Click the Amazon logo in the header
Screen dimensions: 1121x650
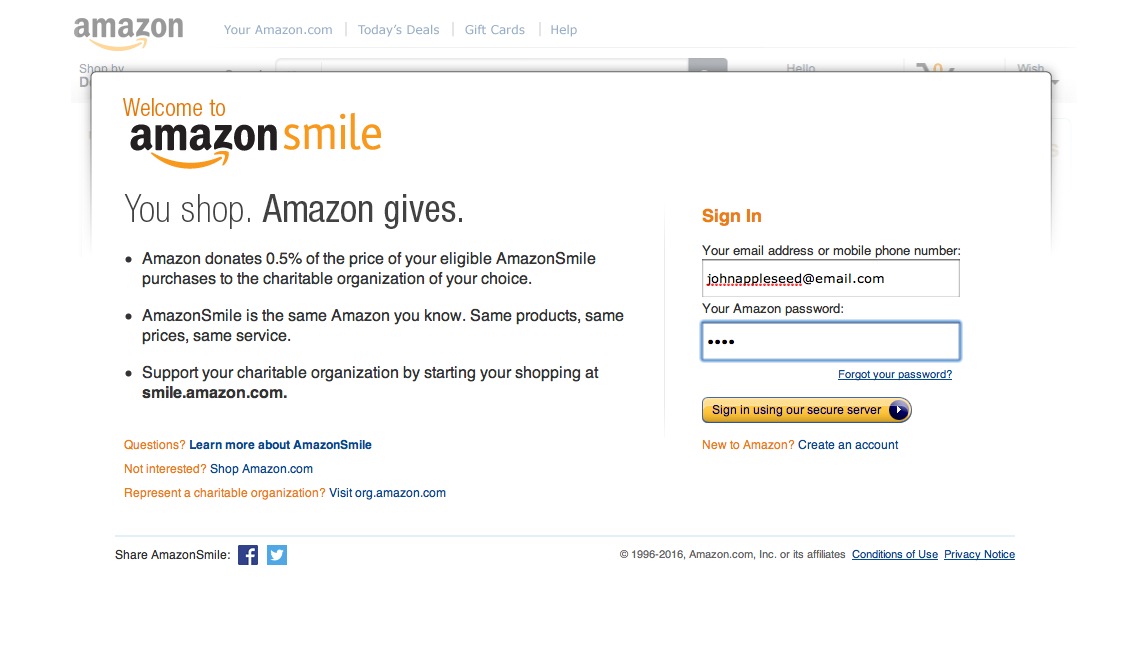tap(129, 33)
